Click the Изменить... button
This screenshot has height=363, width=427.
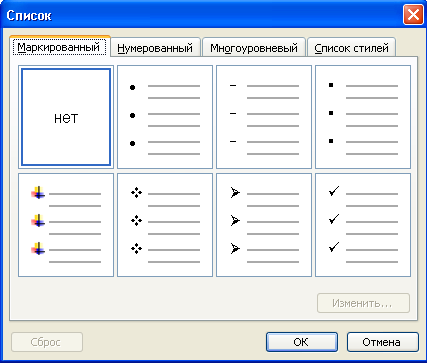click(363, 303)
